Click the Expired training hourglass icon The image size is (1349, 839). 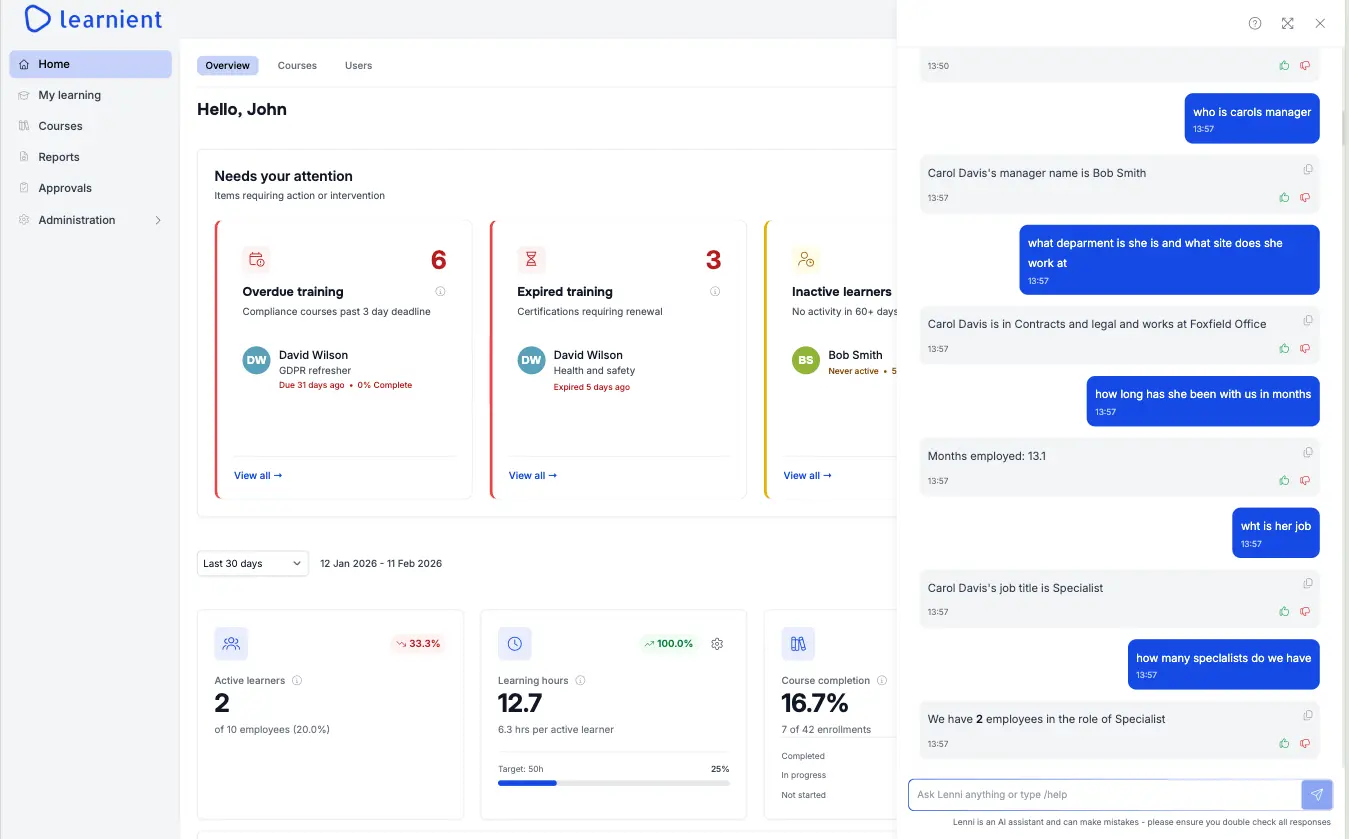(x=531, y=259)
